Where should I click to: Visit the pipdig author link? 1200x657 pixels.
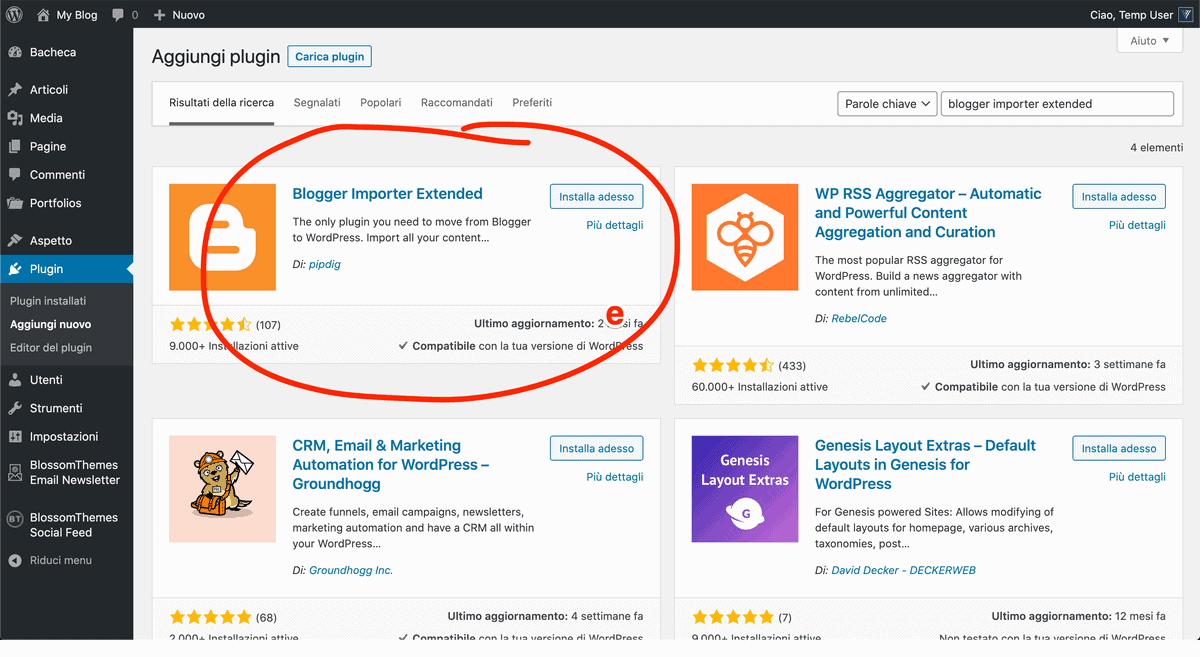(324, 265)
